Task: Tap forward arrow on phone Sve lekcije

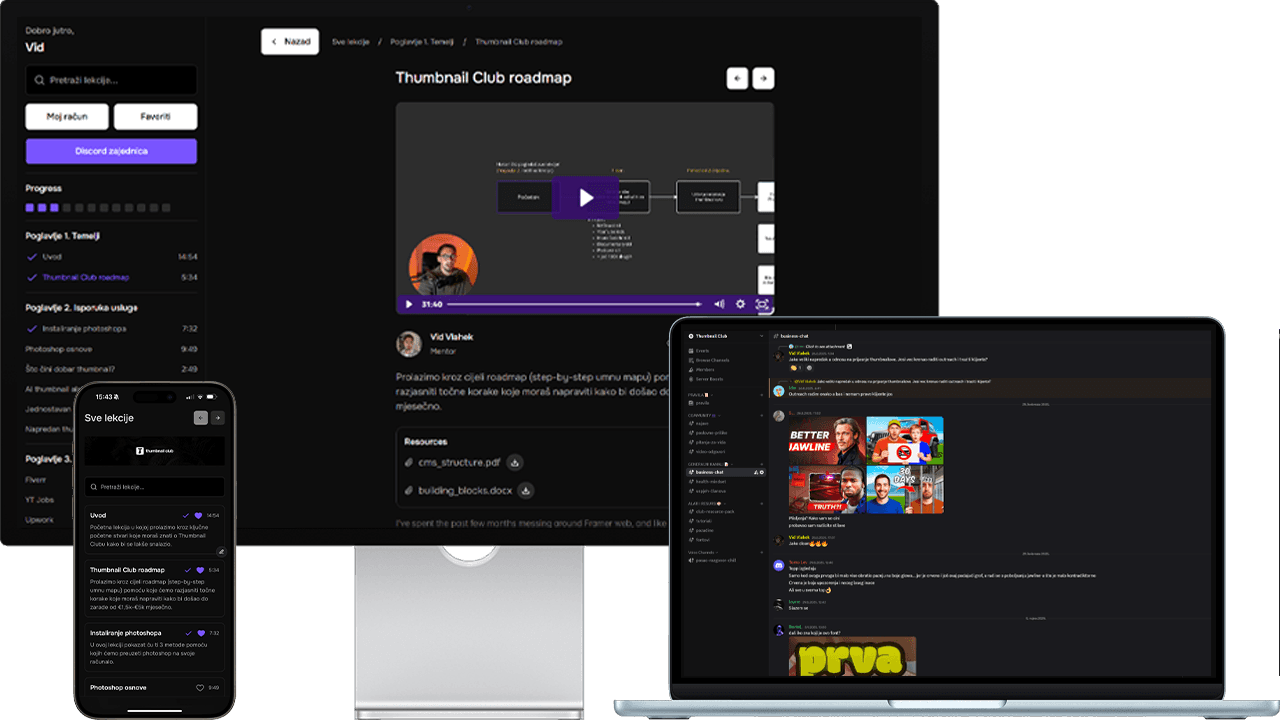Action: [218, 418]
